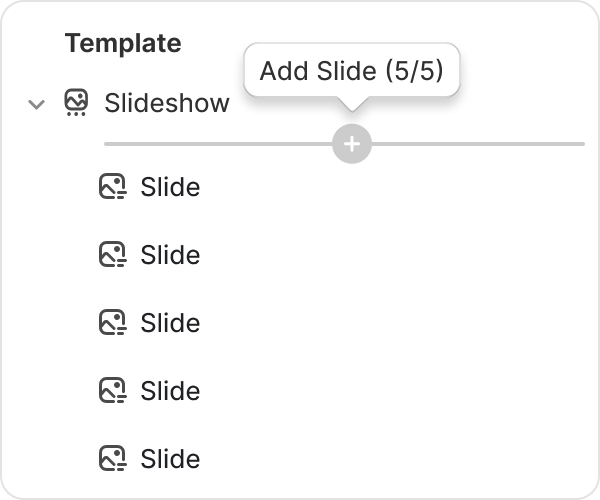Image resolution: width=600 pixels, height=500 pixels.
Task: Click the Template heading
Action: (123, 43)
